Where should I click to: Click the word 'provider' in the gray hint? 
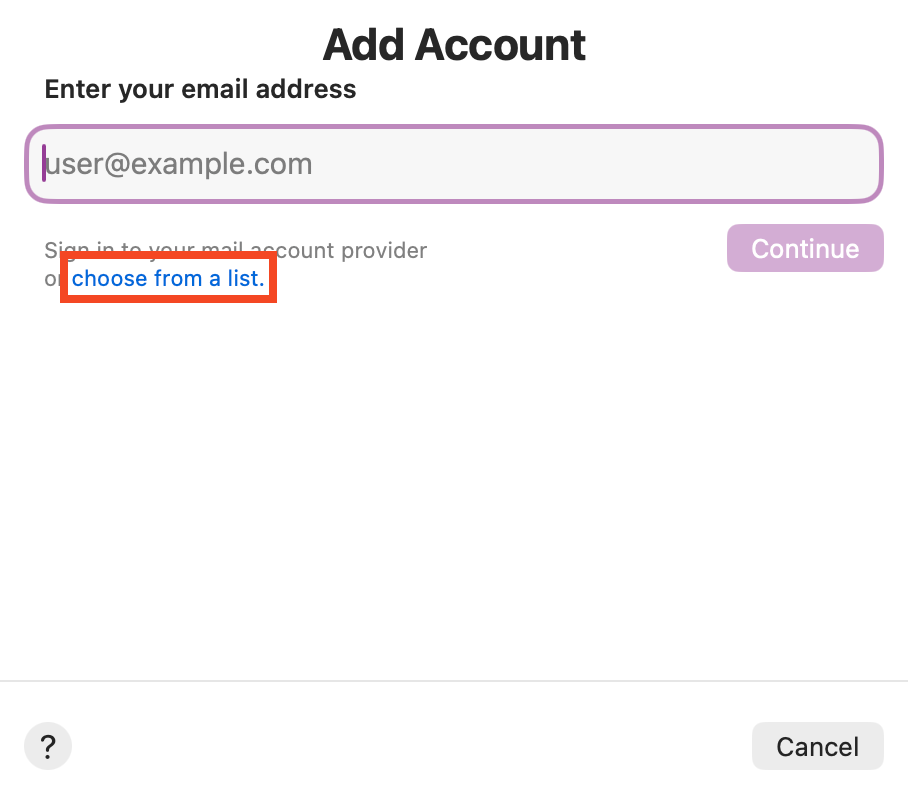(x=386, y=250)
